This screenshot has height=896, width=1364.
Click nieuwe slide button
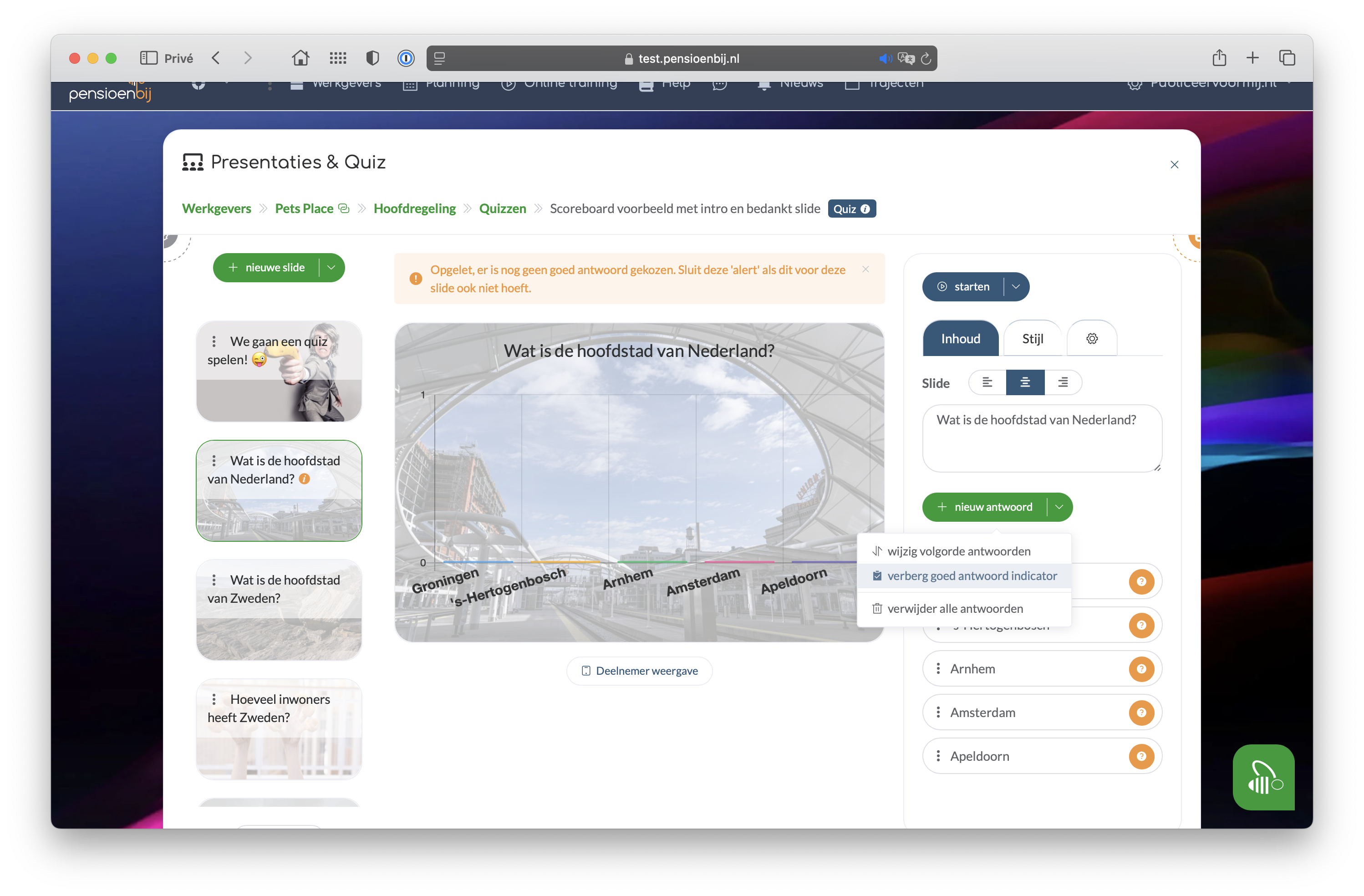266,268
